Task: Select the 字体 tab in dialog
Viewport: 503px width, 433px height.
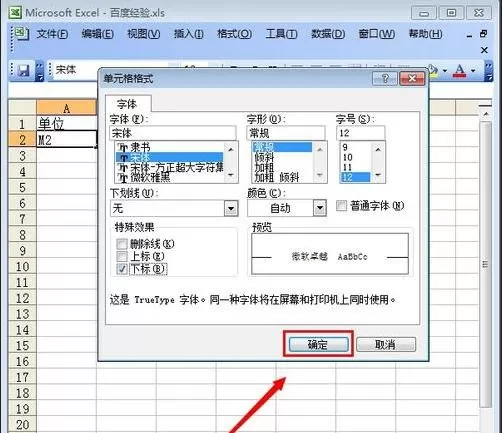Action: pos(127,104)
